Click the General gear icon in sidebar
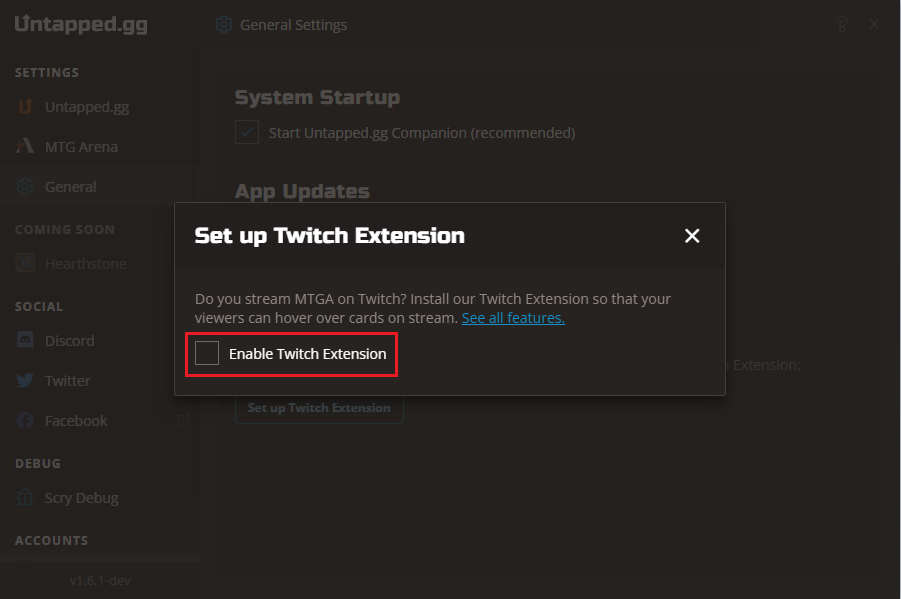901x599 pixels. click(25, 187)
